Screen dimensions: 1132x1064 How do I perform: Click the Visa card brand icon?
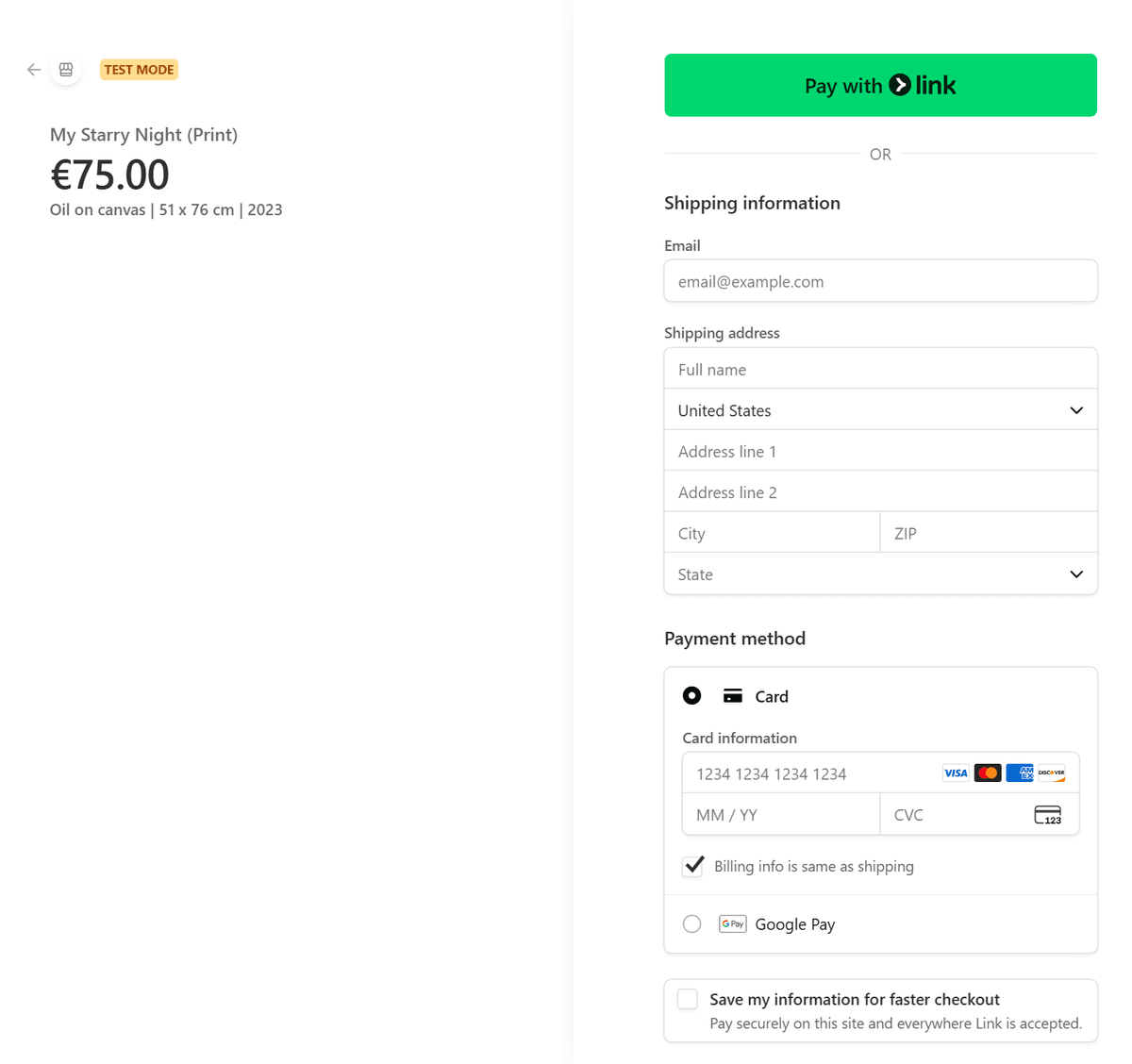click(x=955, y=773)
